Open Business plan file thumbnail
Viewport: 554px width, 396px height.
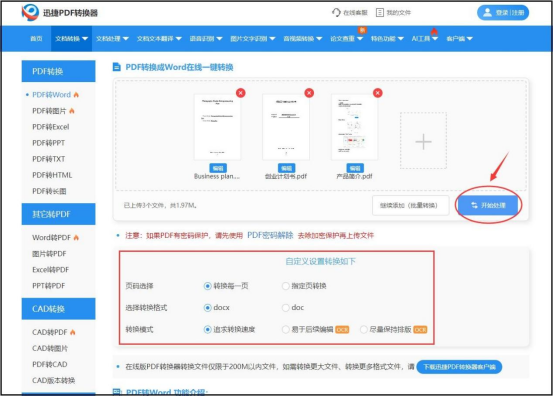tap(217, 127)
